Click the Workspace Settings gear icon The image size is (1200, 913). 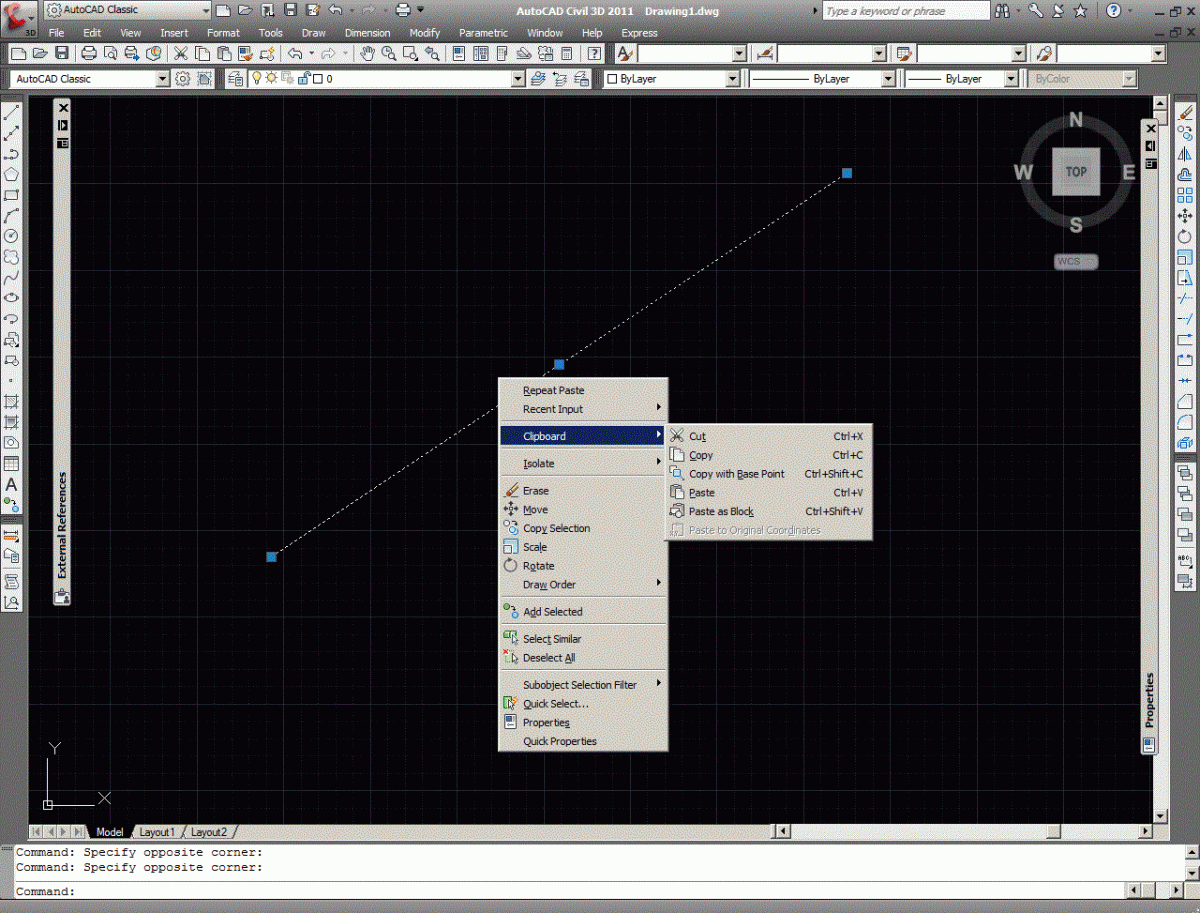[x=183, y=78]
